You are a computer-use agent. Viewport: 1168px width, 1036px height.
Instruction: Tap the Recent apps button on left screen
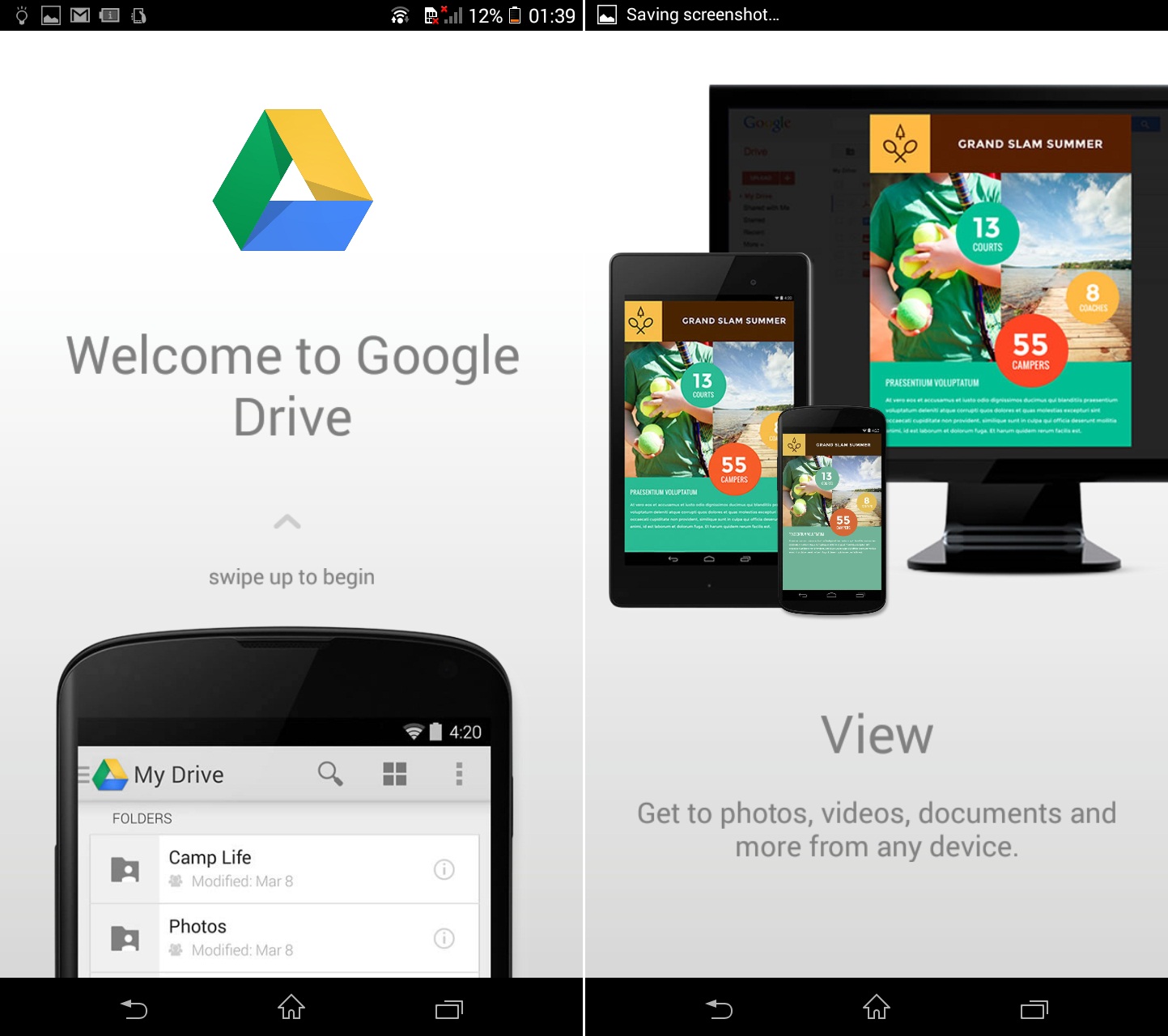tap(449, 1008)
